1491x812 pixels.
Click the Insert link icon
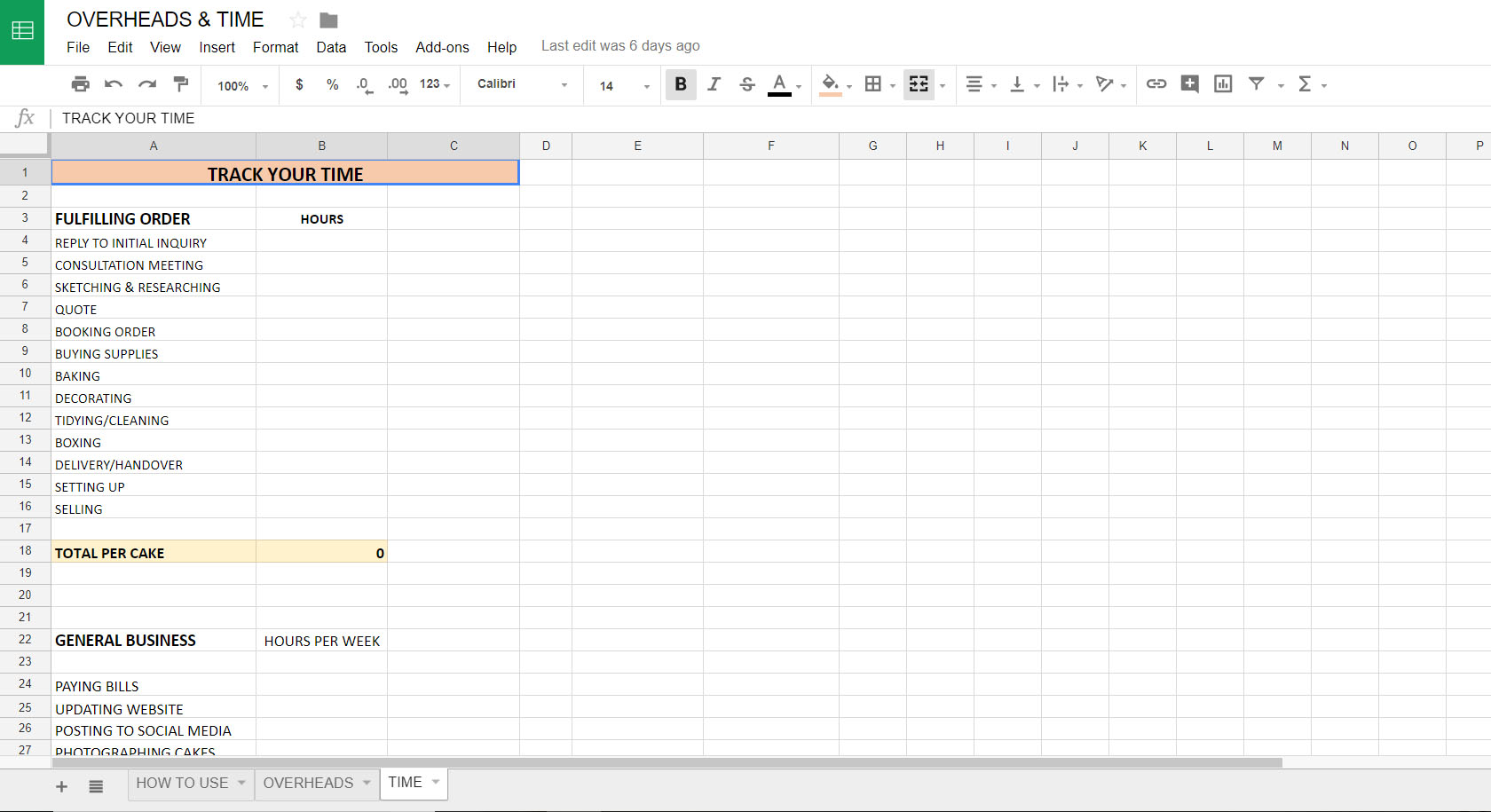point(1156,84)
